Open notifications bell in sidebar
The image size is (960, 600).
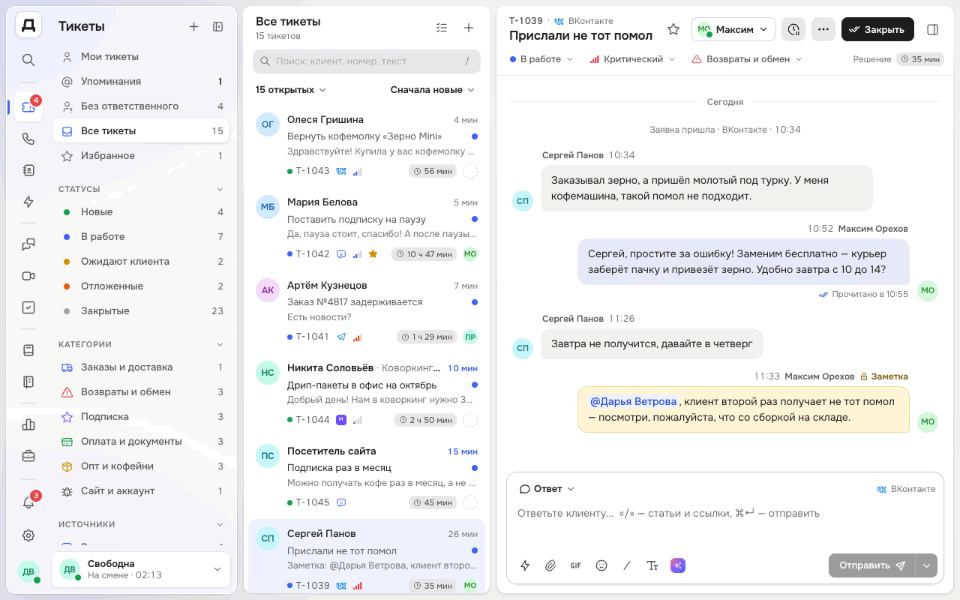[x=28, y=502]
